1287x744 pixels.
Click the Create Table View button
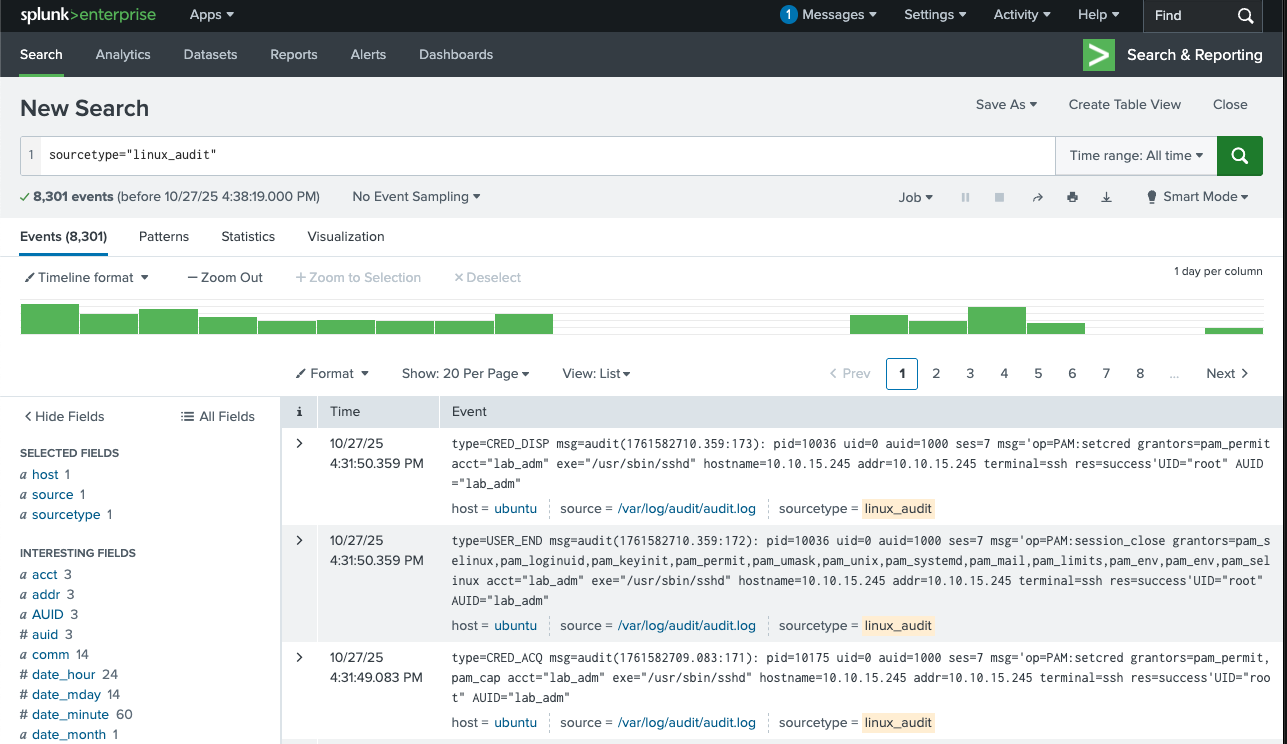[x=1124, y=104]
